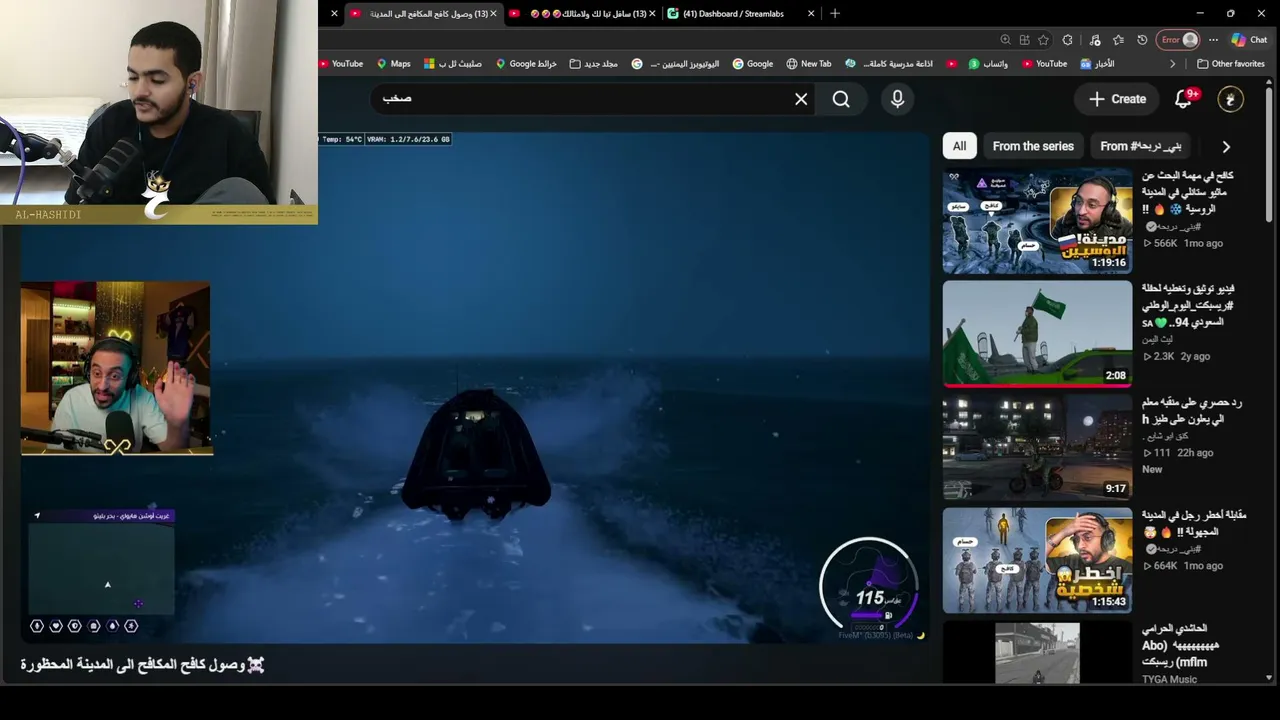
Task: Clear the YouTube search box text
Action: pos(801,99)
